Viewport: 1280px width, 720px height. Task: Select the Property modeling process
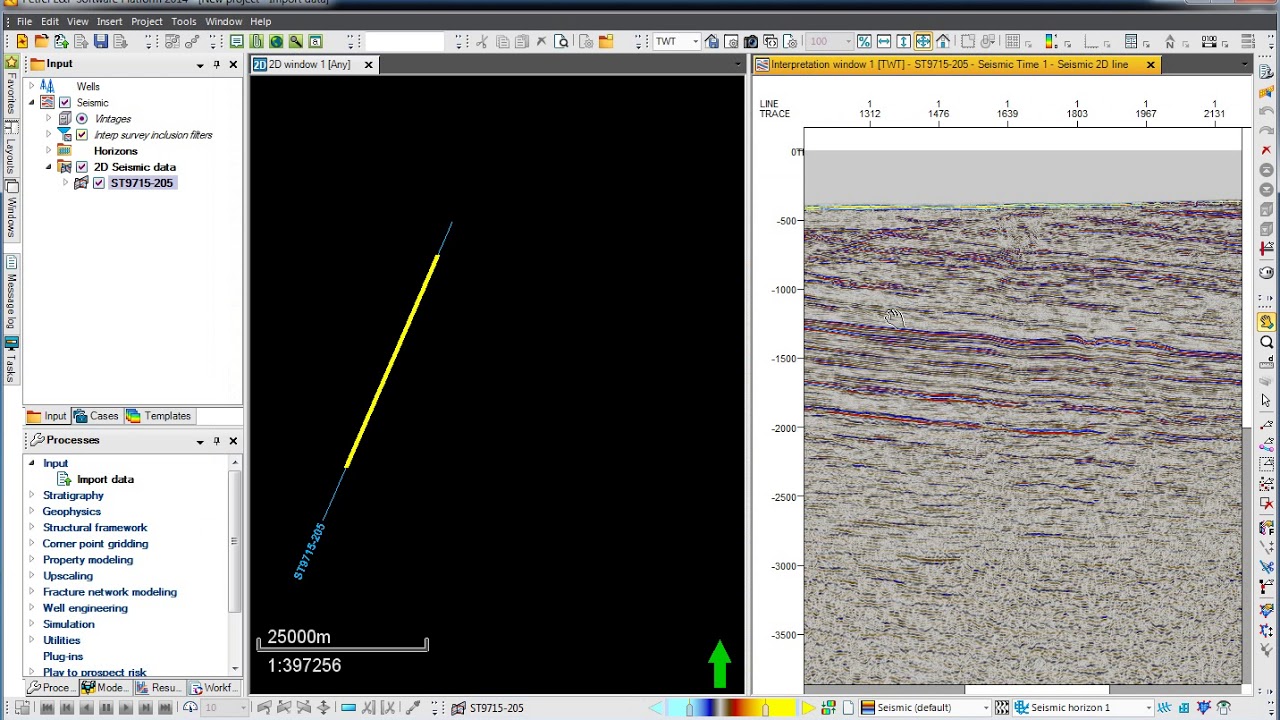click(x=88, y=559)
